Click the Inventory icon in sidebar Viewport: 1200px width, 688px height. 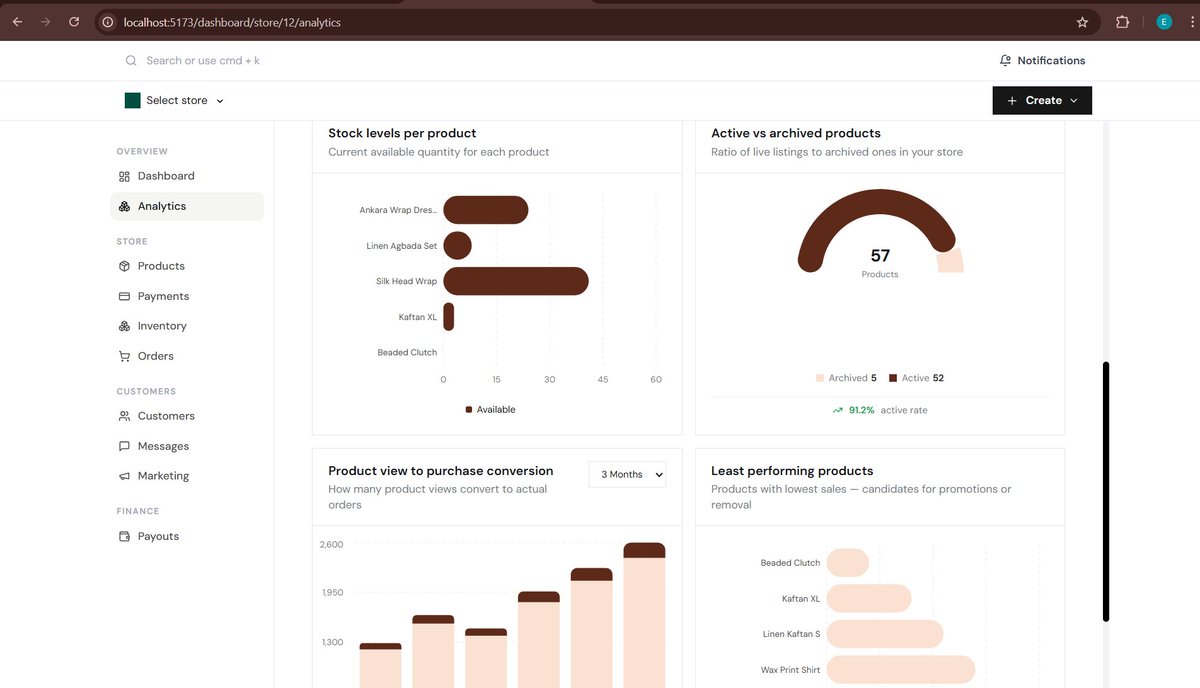point(124,326)
